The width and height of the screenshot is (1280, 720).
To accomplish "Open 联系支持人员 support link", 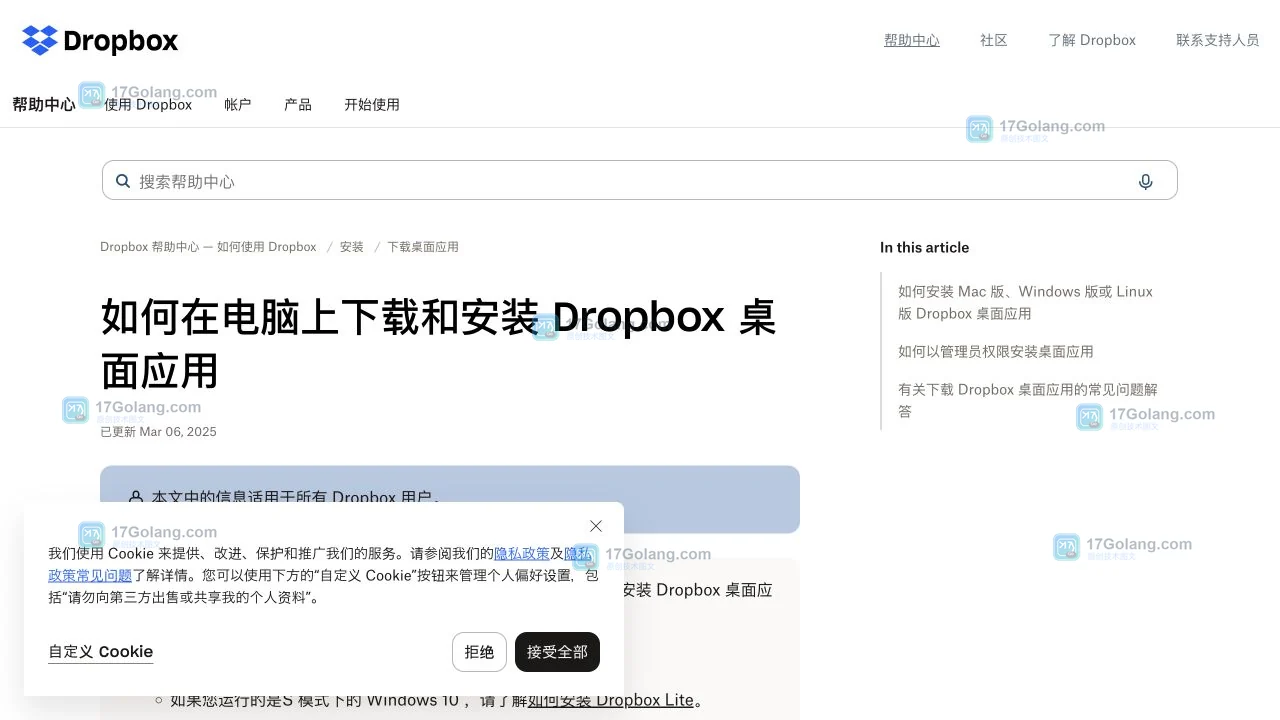I will pos(1217,40).
